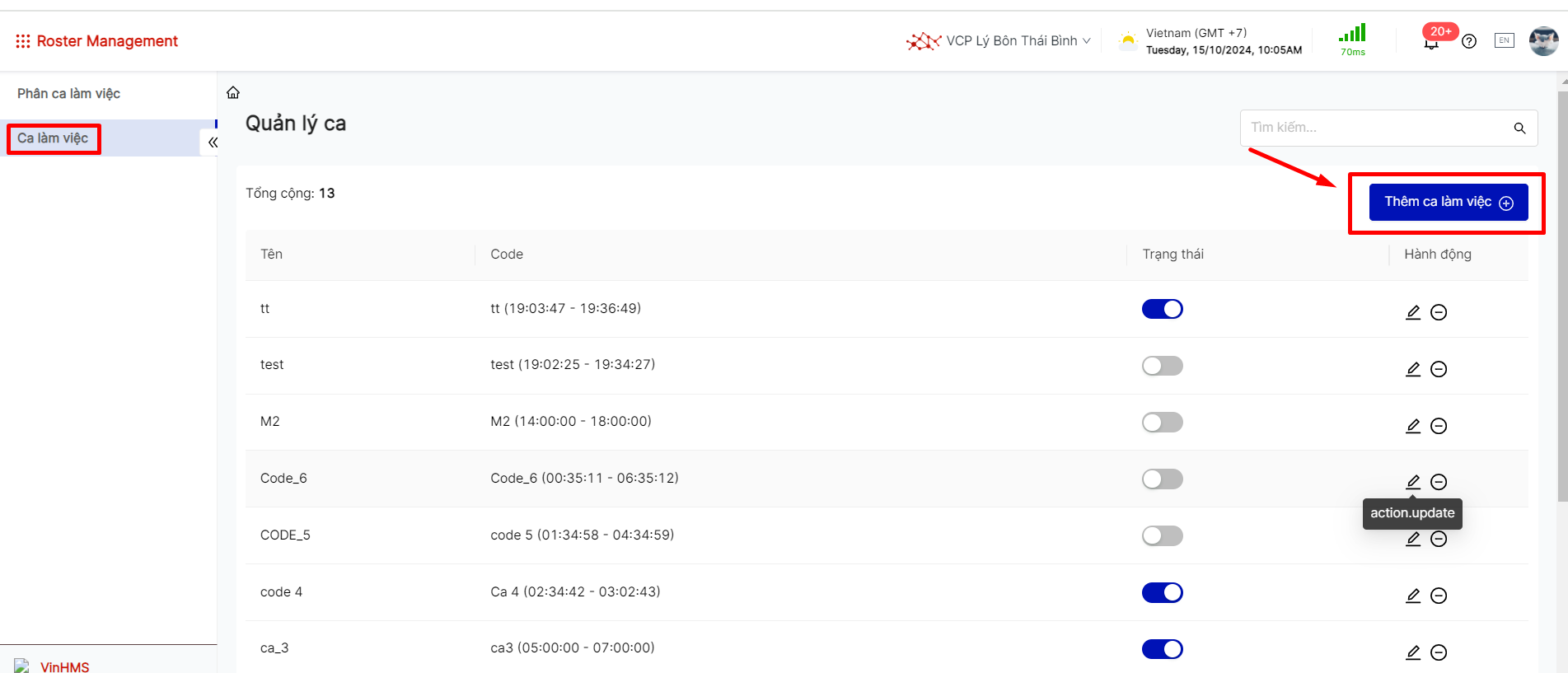Open the notifications bell
Screen dimensions: 1568x673
1431,43
